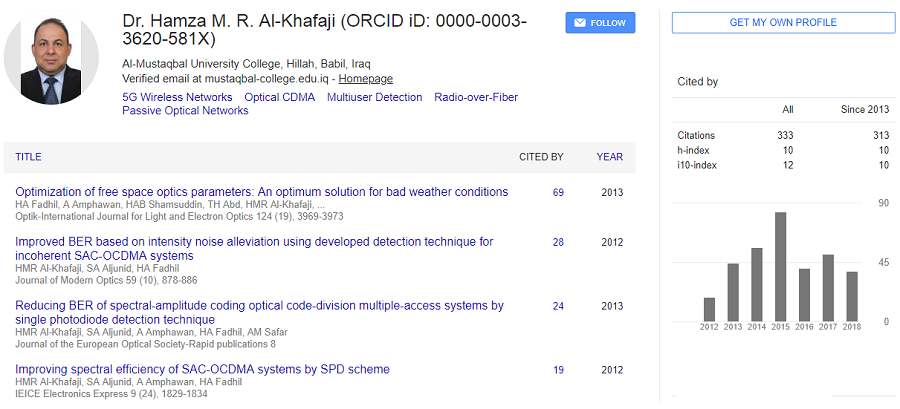Click the envelope icon in the Follow button
Viewport: 900px width, 409px height.
(x=580, y=23)
